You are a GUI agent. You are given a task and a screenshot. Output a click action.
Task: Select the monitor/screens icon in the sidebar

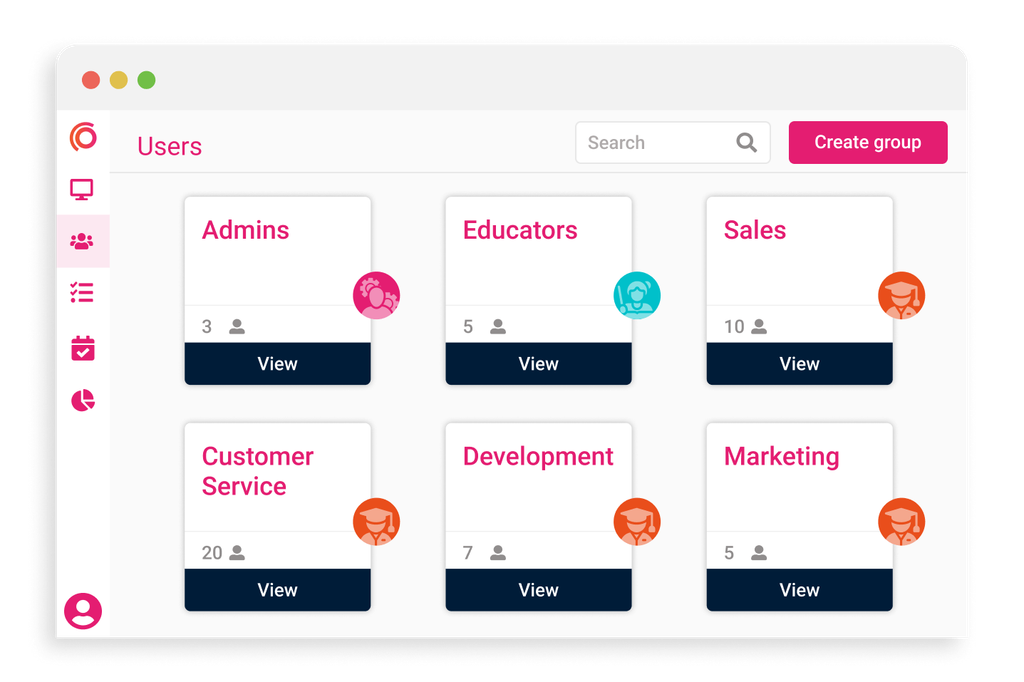(83, 189)
